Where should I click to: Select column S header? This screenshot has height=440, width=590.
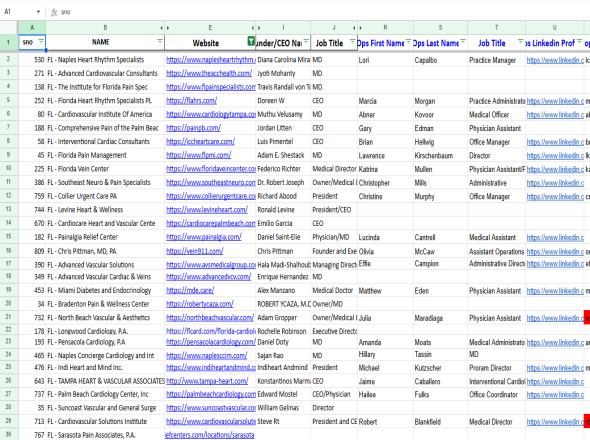(440, 27)
